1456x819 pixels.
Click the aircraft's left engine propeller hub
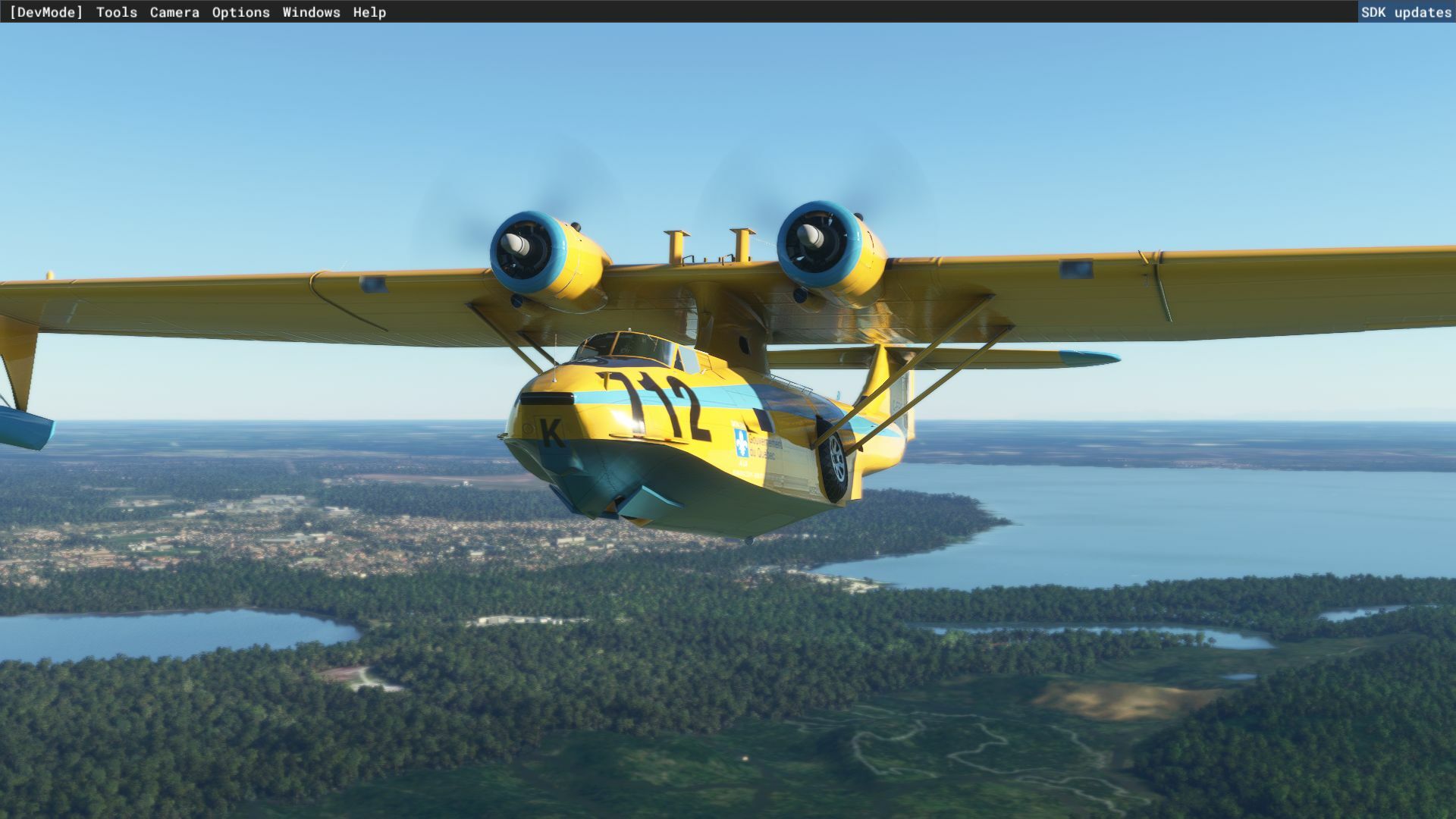[517, 245]
